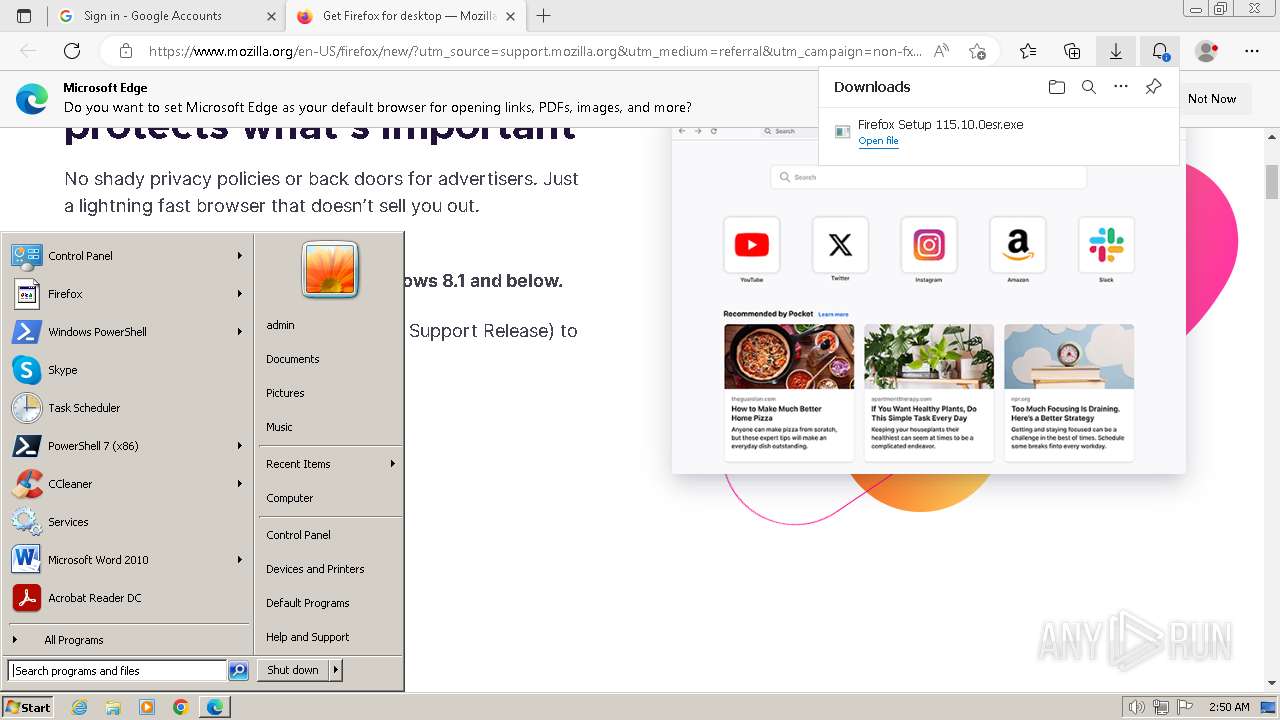1280x720 pixels.
Task: Click the Shut down button
Action: [293, 670]
